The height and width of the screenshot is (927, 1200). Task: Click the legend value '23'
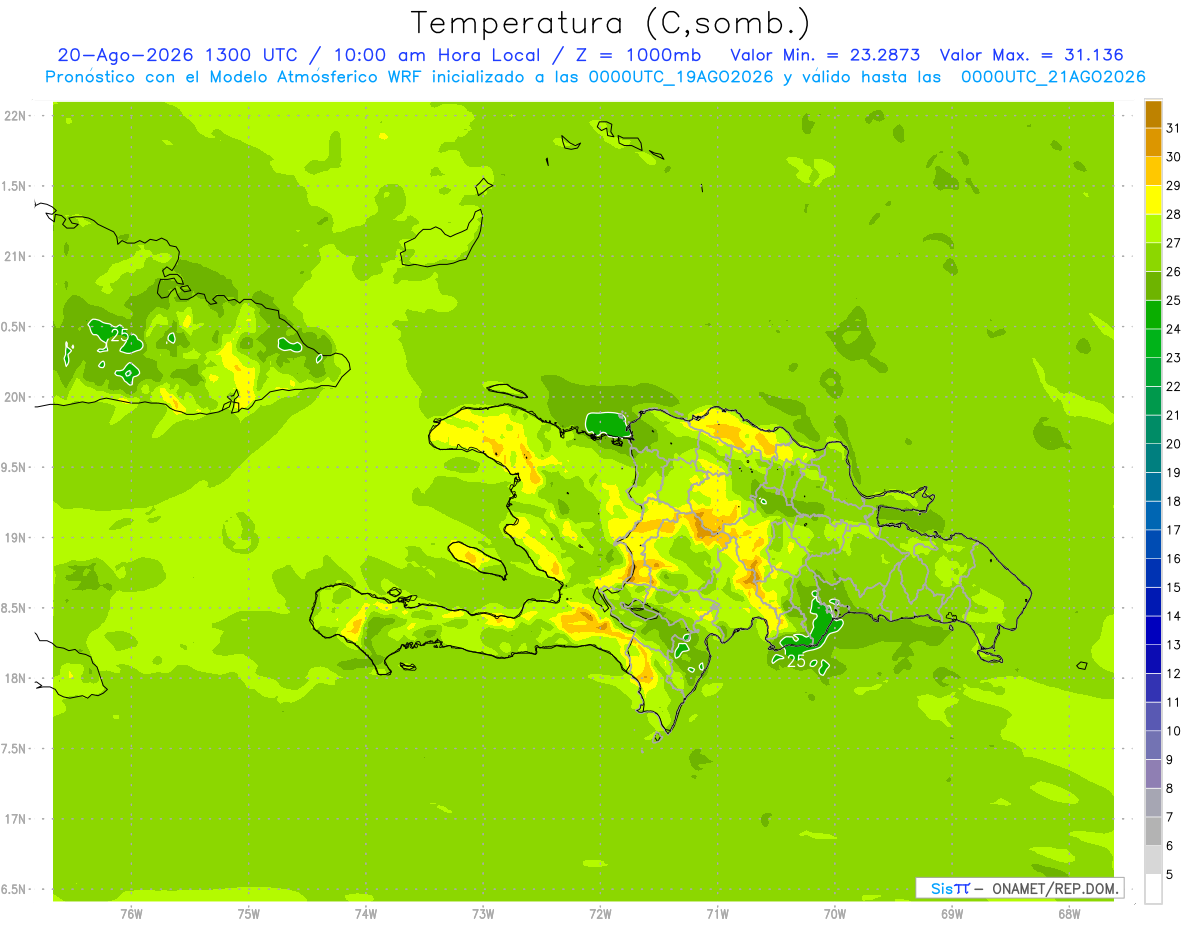(1173, 358)
